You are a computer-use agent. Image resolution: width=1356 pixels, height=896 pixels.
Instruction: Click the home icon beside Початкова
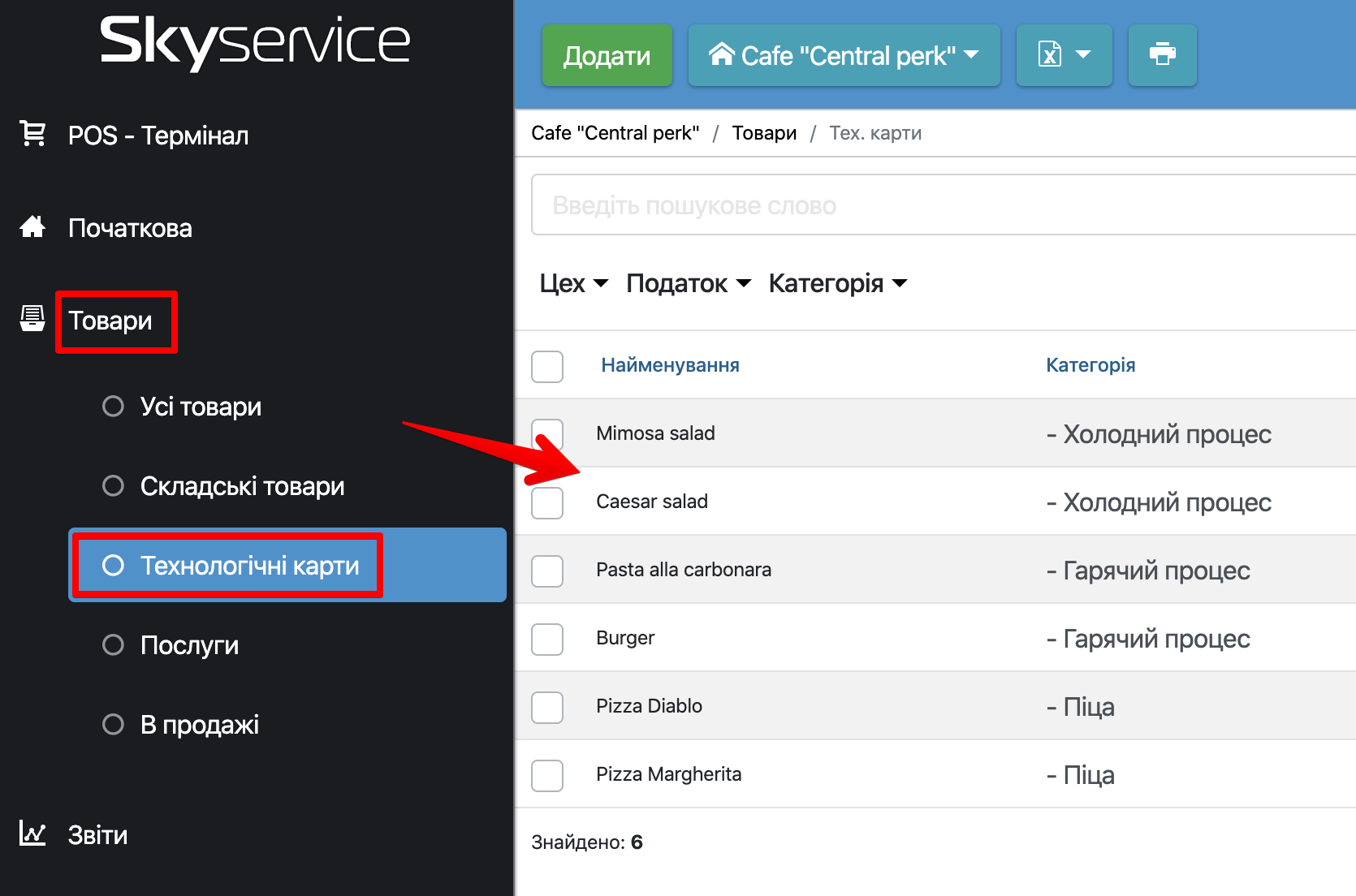click(x=32, y=226)
